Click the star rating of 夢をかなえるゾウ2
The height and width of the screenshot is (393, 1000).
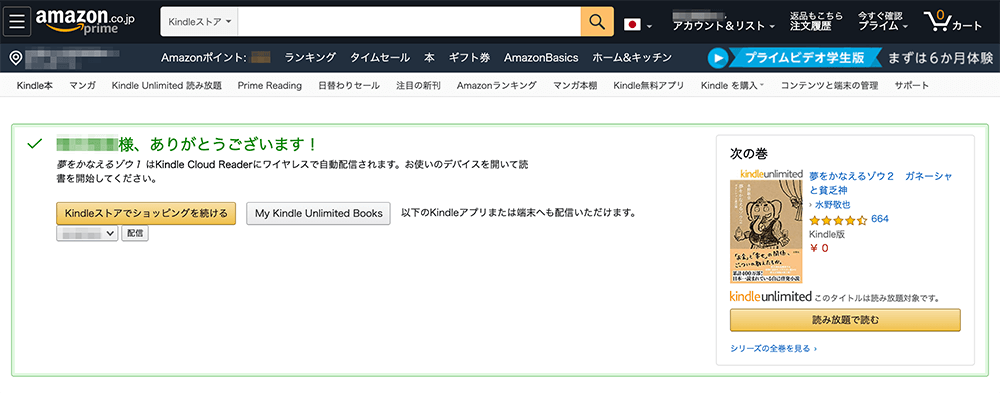[x=838, y=220]
